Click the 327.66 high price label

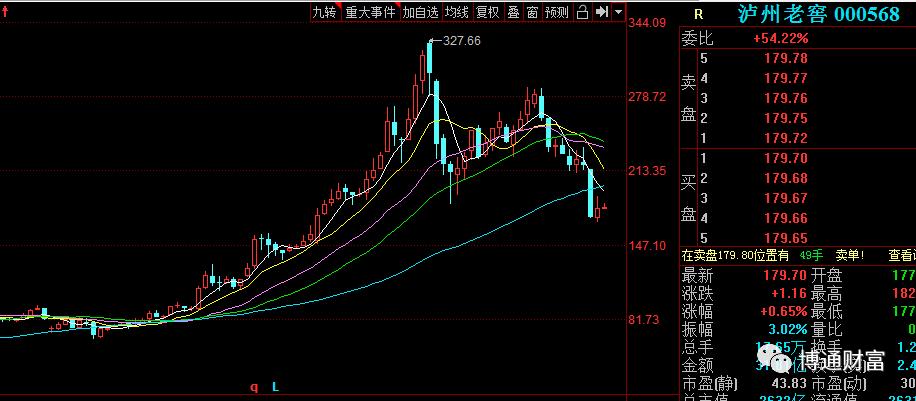(462, 41)
